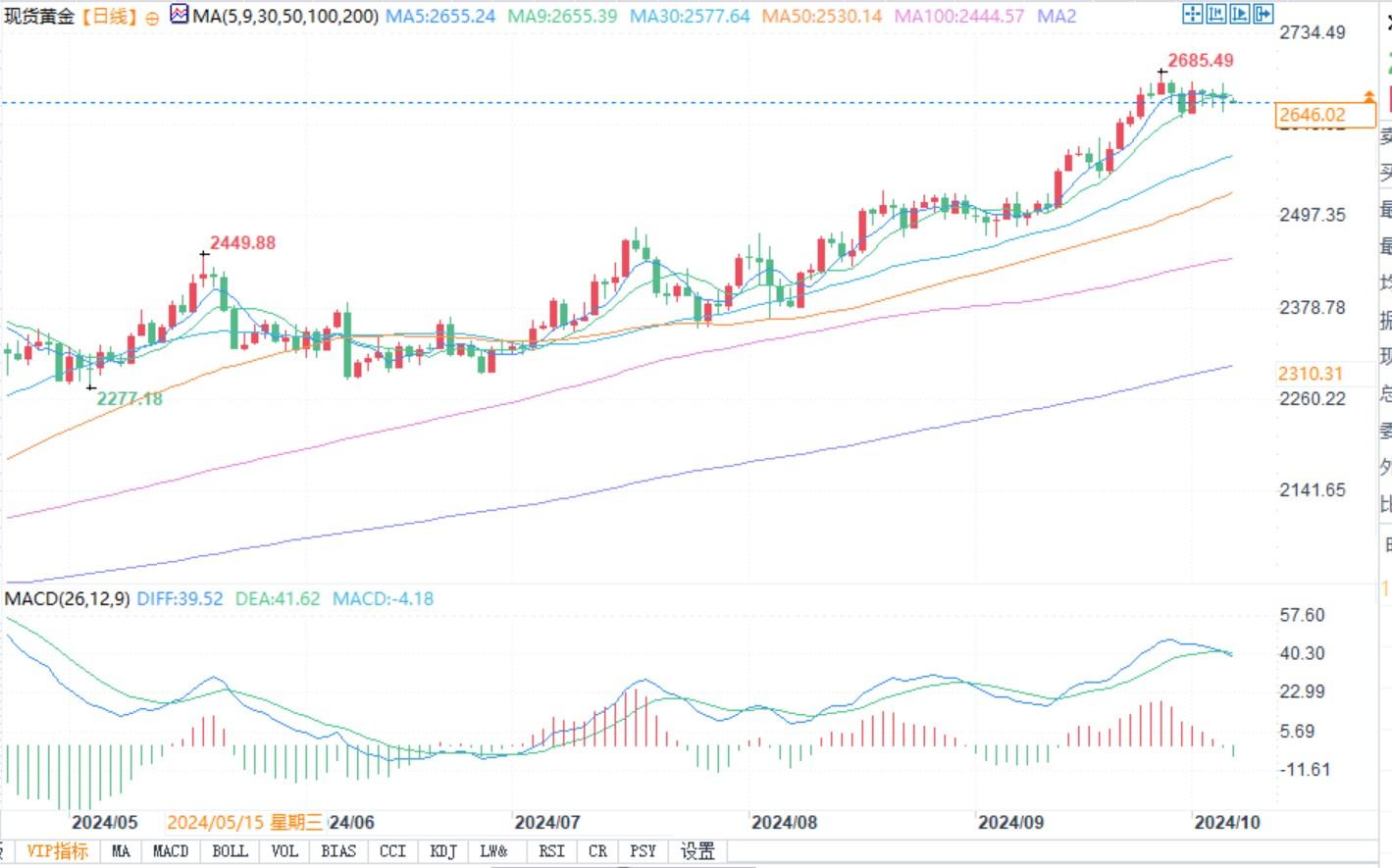Image resolution: width=1392 pixels, height=868 pixels.
Task: Click the orange up-arrow price alert marker
Action: point(1368,96)
